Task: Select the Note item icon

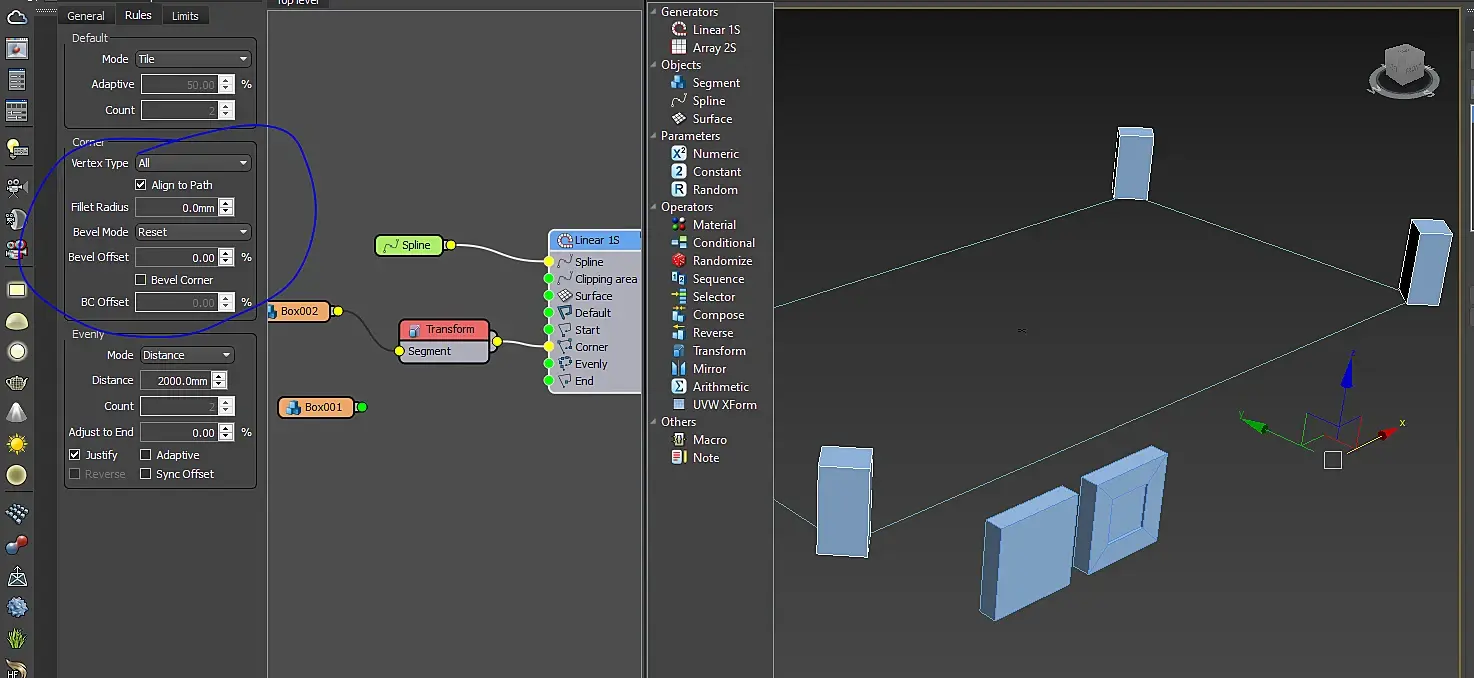Action: (679, 458)
